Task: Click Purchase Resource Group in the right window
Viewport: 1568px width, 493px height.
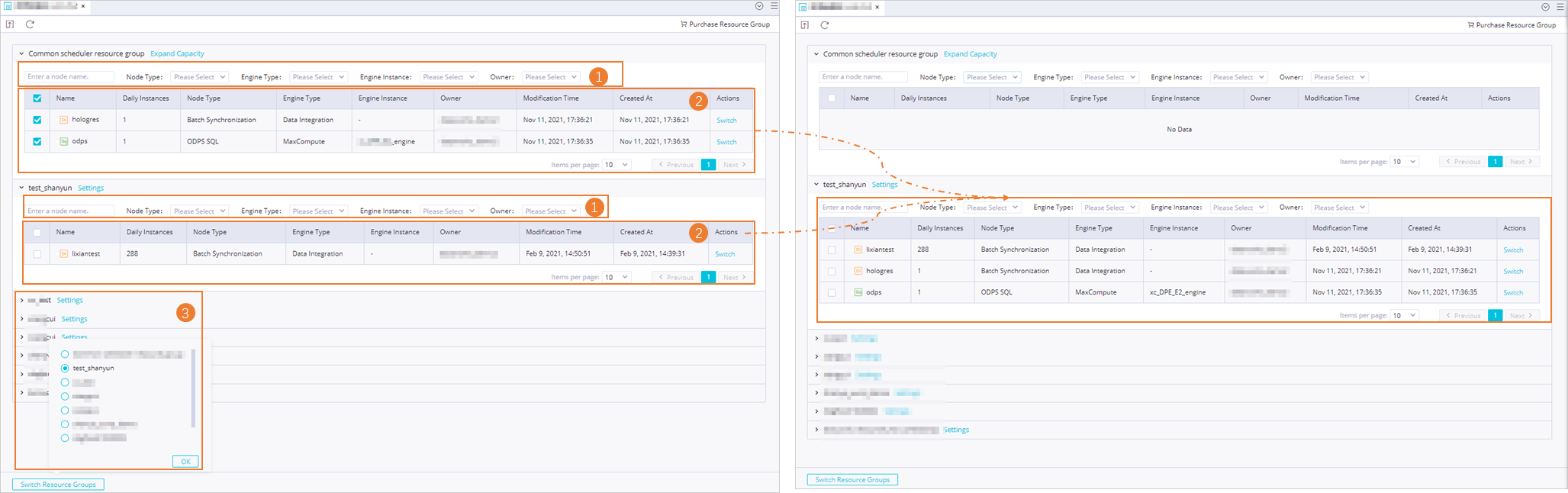Action: pyautogui.click(x=1512, y=25)
